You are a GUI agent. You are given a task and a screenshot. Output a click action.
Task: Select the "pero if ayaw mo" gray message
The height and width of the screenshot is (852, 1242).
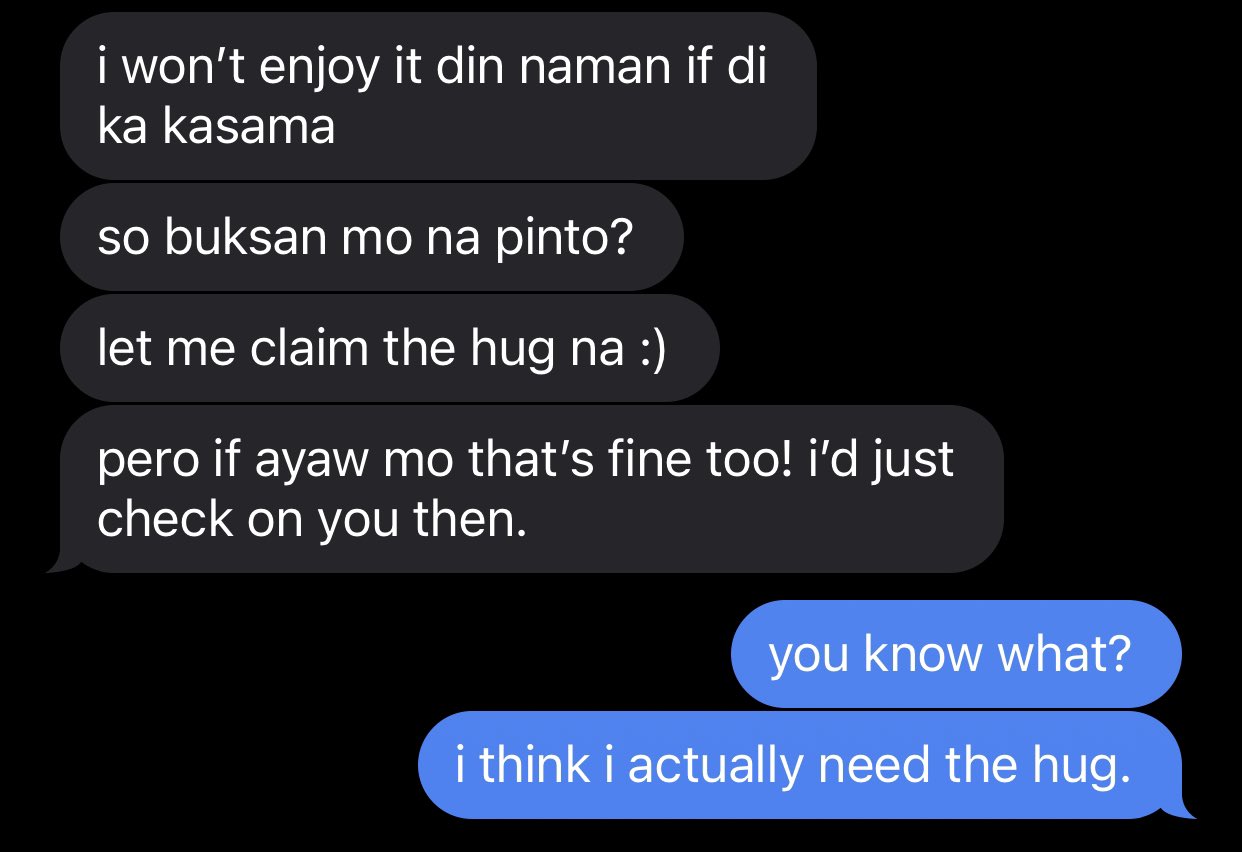(531, 489)
